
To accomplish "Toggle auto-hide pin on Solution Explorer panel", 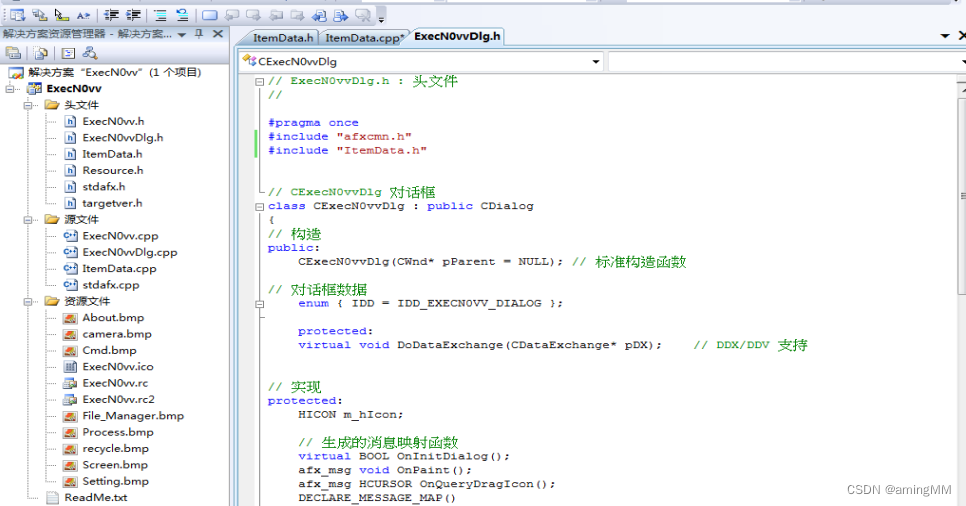I will (199, 34).
